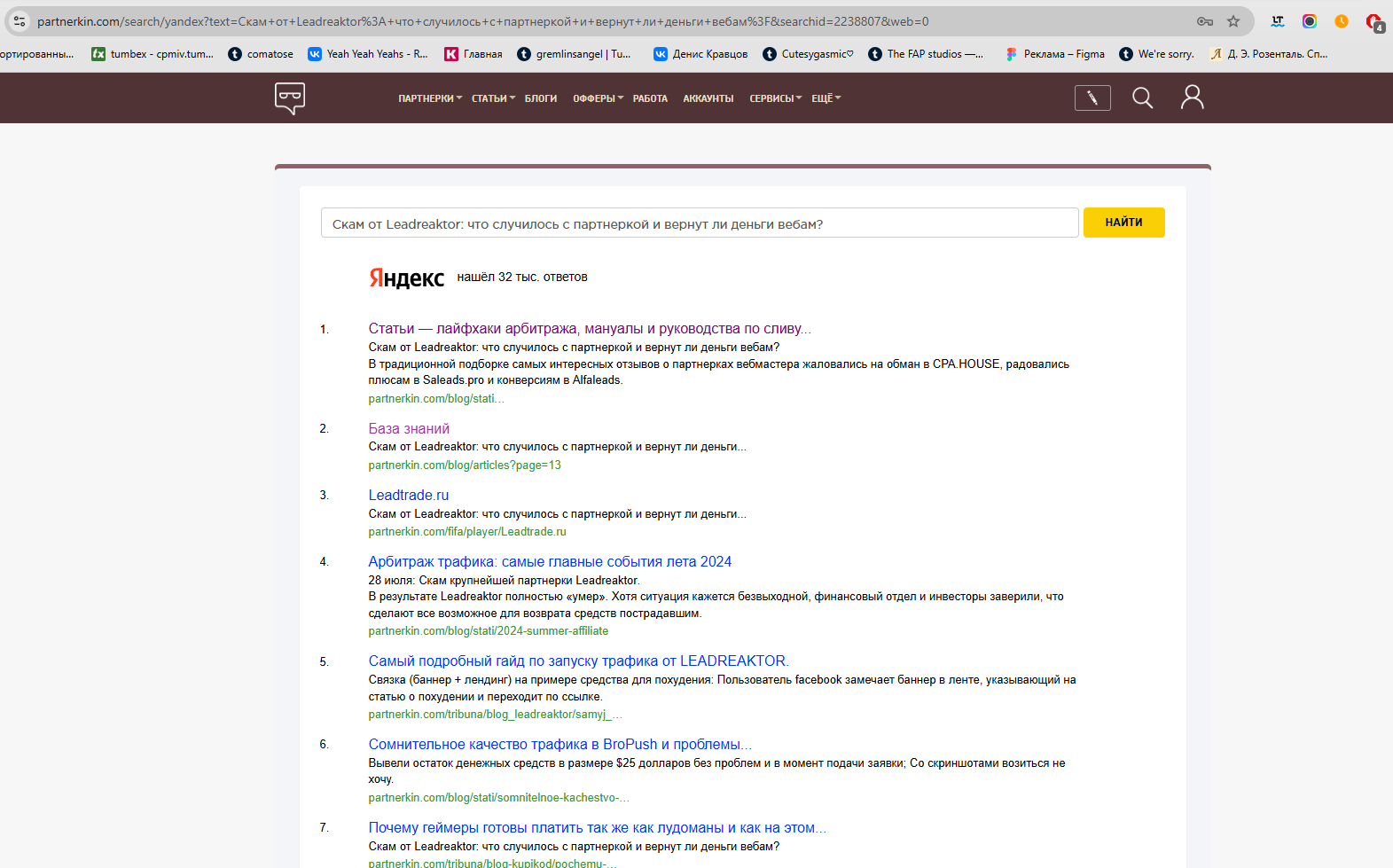Image resolution: width=1393 pixels, height=868 pixels.
Task: Open the site search magnifier icon
Action: tap(1143, 98)
